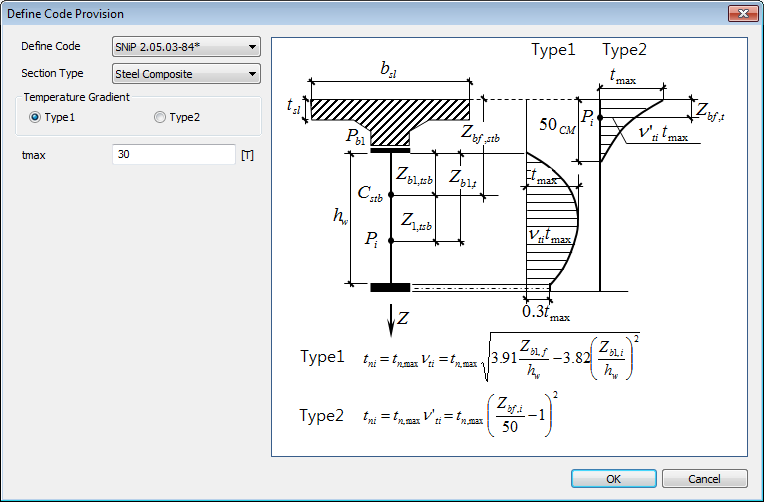The image size is (764, 502).
Task: Click the downward Z axis arrow in diagram
Action: point(391,317)
